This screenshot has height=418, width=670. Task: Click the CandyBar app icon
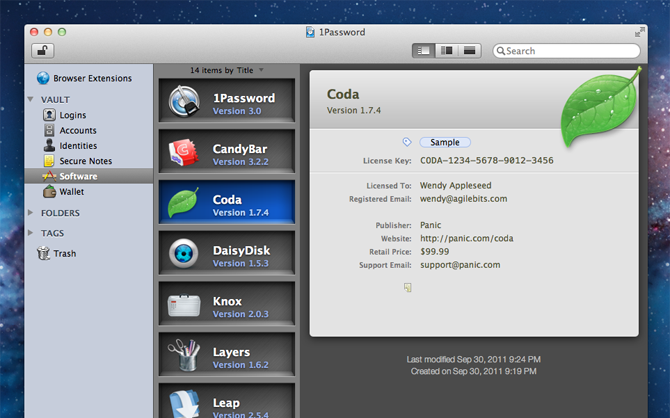(184, 152)
